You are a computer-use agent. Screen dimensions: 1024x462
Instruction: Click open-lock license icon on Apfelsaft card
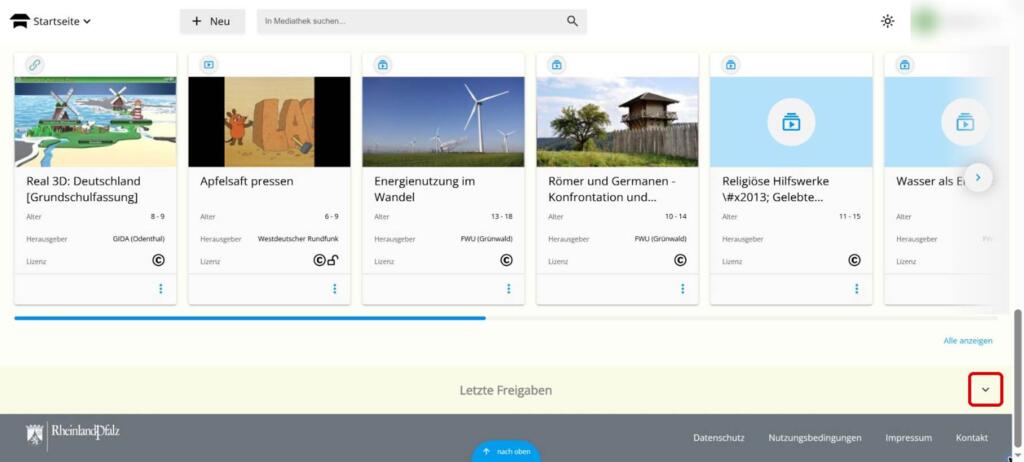click(333, 260)
